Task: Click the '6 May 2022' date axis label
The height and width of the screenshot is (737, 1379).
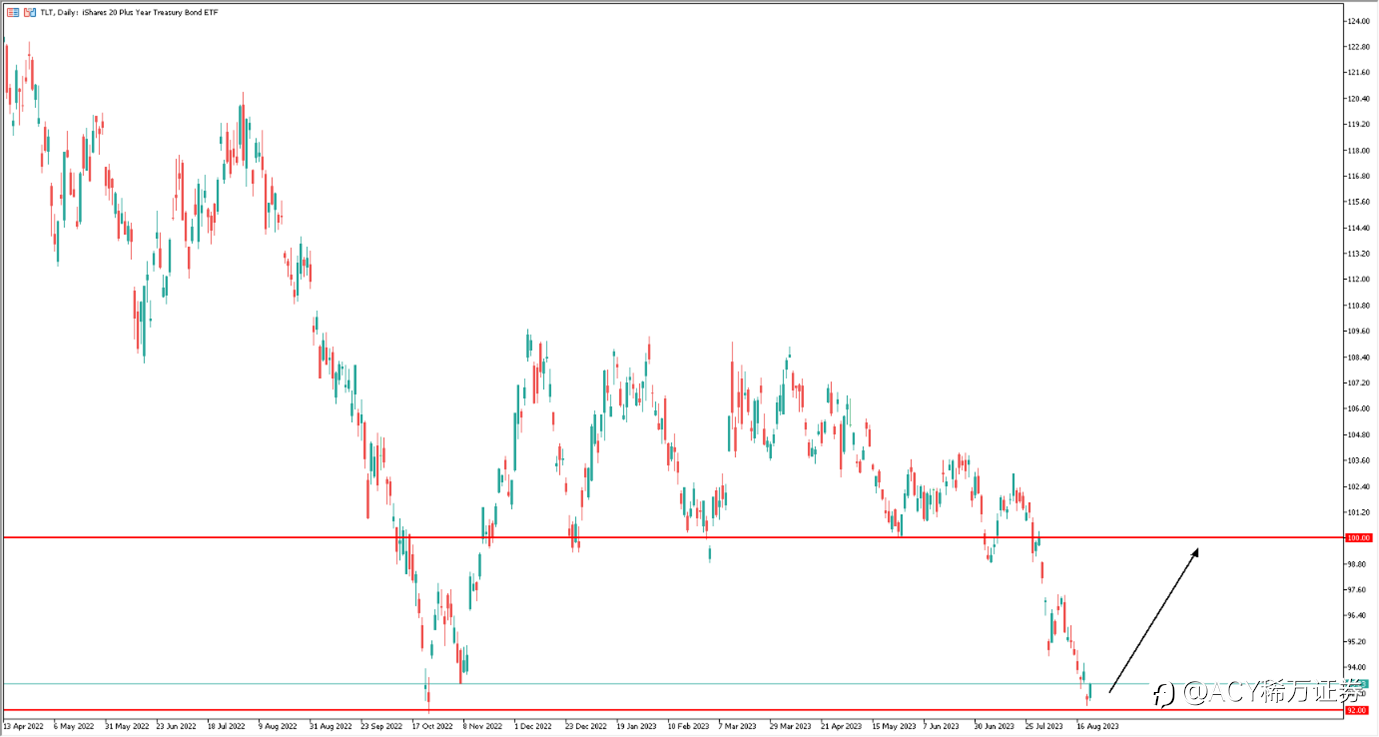Action: (x=73, y=727)
